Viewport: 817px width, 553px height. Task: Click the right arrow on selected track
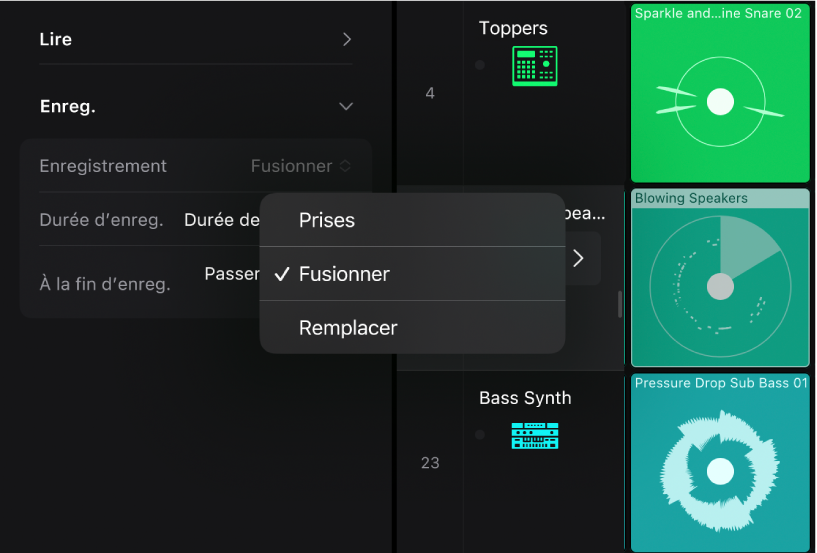(578, 258)
